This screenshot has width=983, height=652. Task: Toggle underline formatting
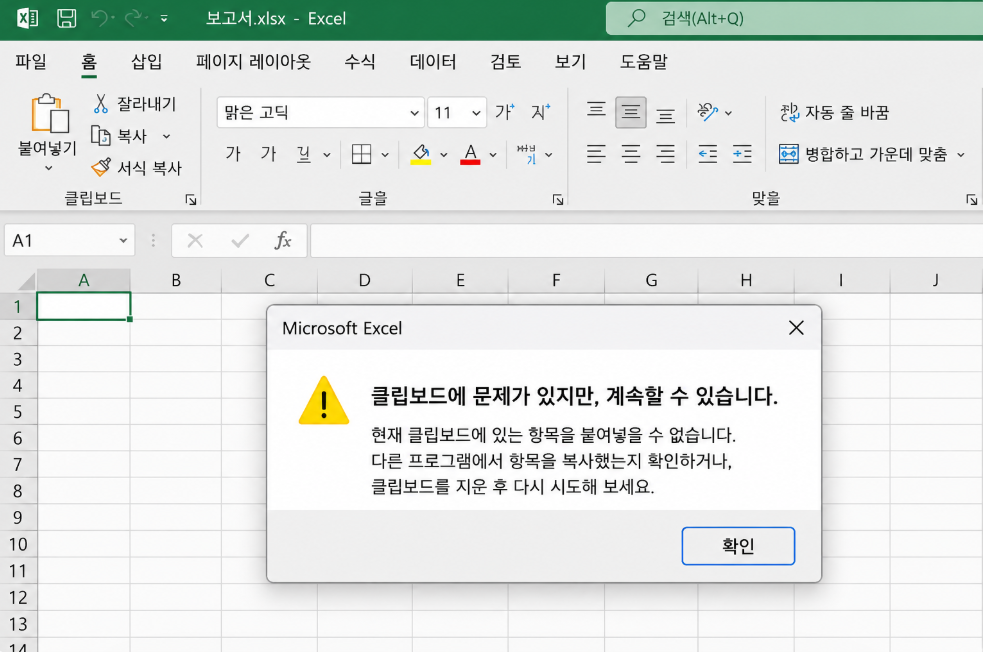click(303, 154)
